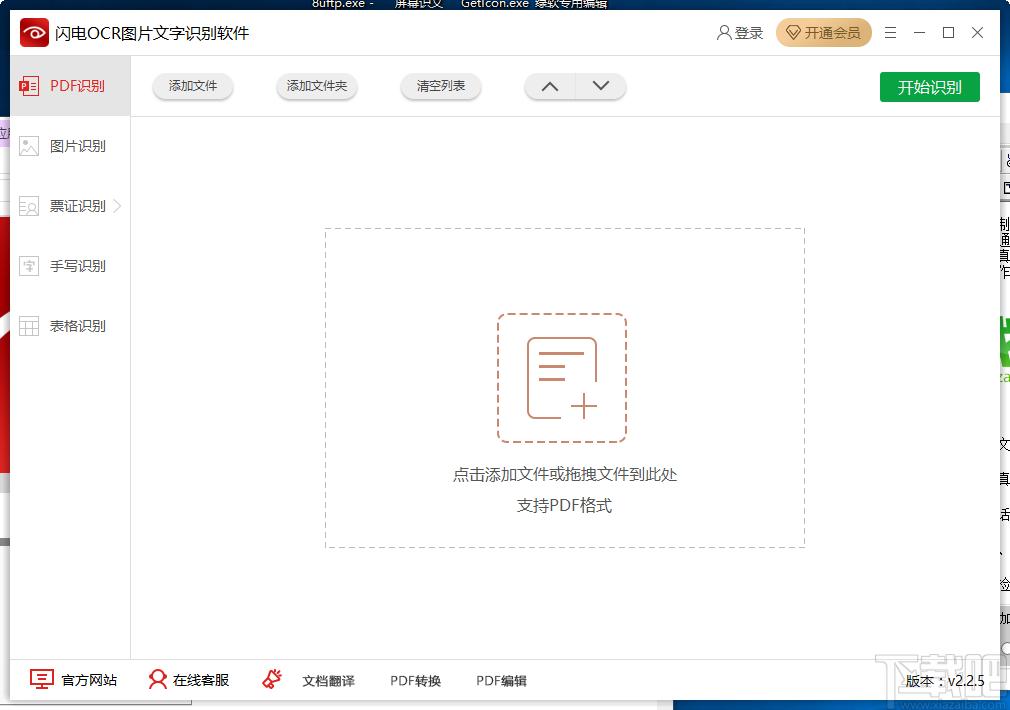Switch to 图片识别 tab
The image size is (1010, 710).
click(x=70, y=146)
